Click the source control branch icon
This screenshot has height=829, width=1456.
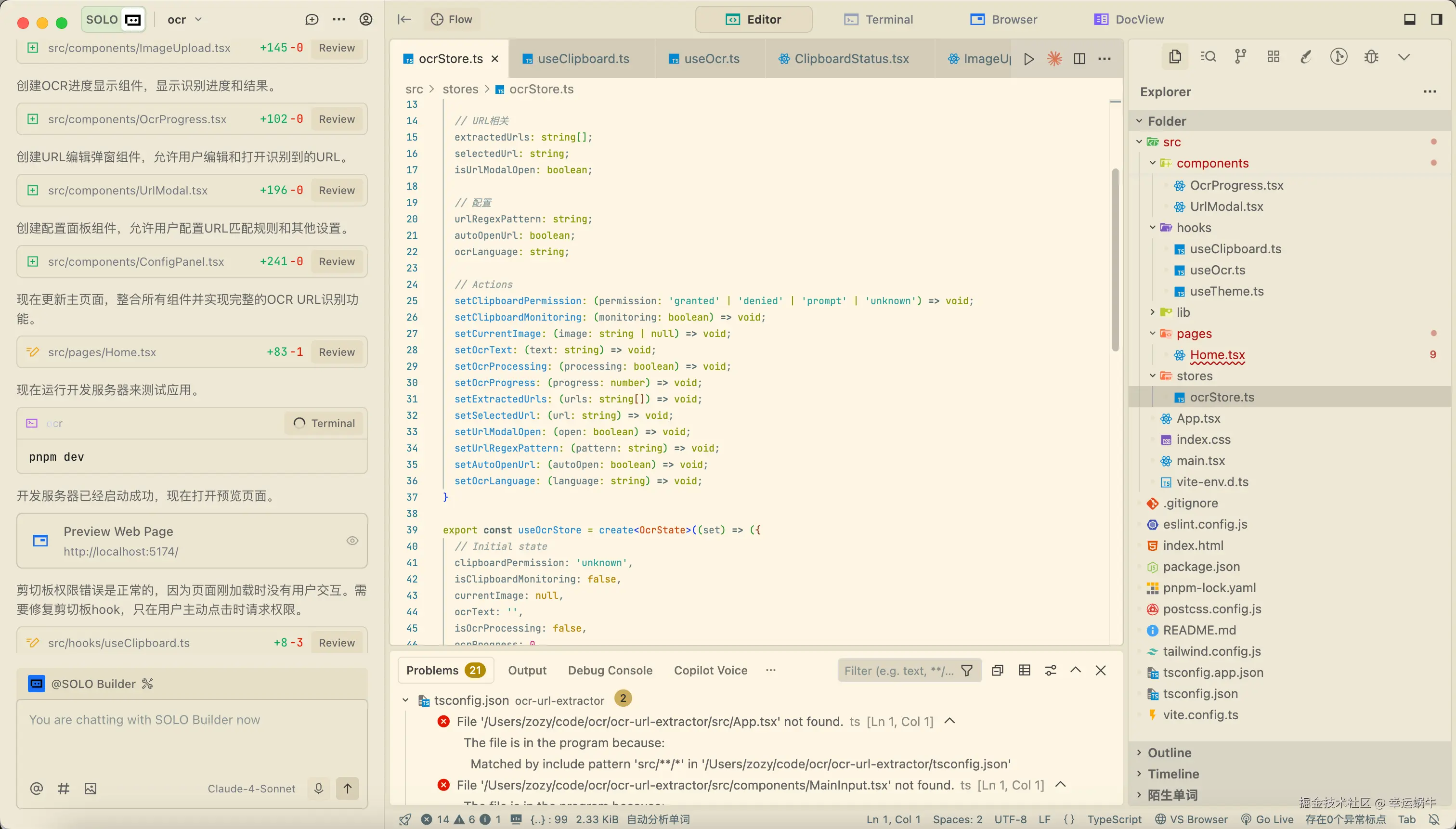(x=1240, y=56)
